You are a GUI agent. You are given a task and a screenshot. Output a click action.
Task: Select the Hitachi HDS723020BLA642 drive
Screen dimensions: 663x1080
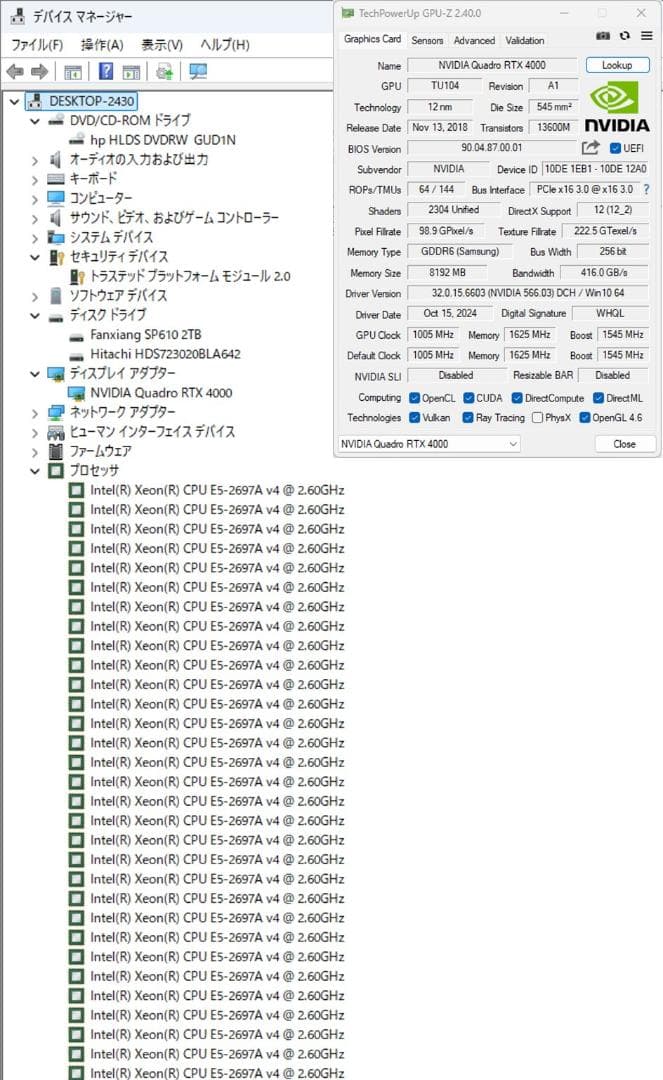[165, 354]
